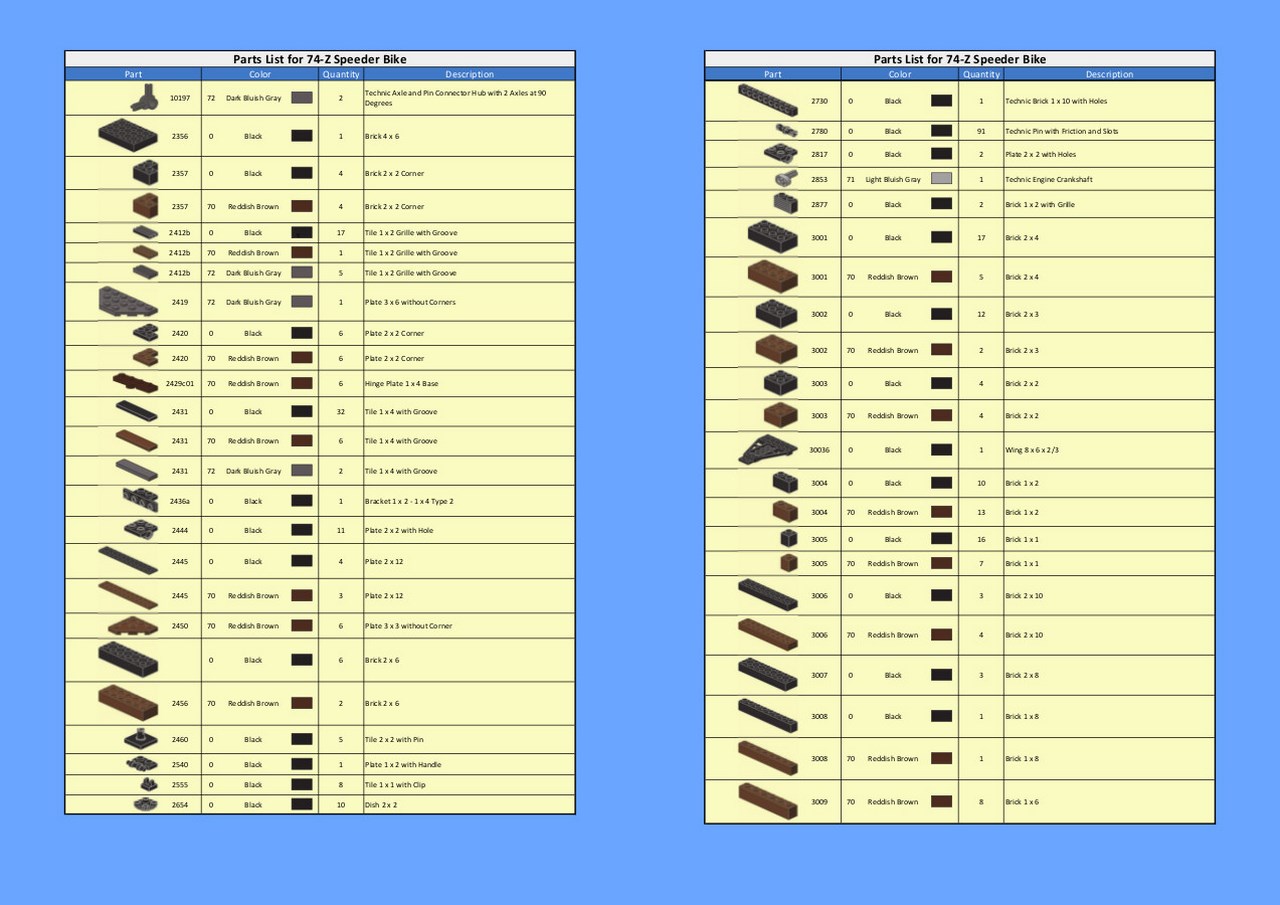The width and height of the screenshot is (1280, 905).
Task: Select the Technic Pin with Friction image
Action: point(786,130)
